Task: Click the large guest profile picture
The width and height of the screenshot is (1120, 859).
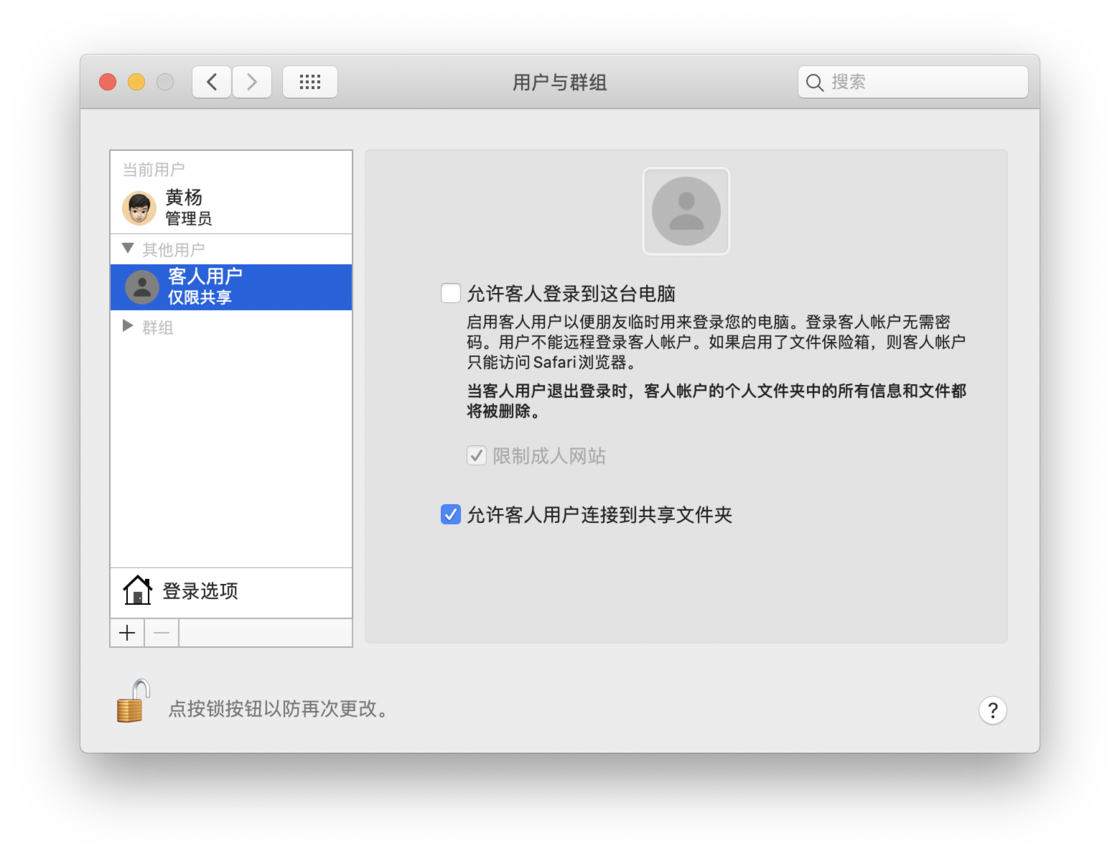Action: pos(686,211)
